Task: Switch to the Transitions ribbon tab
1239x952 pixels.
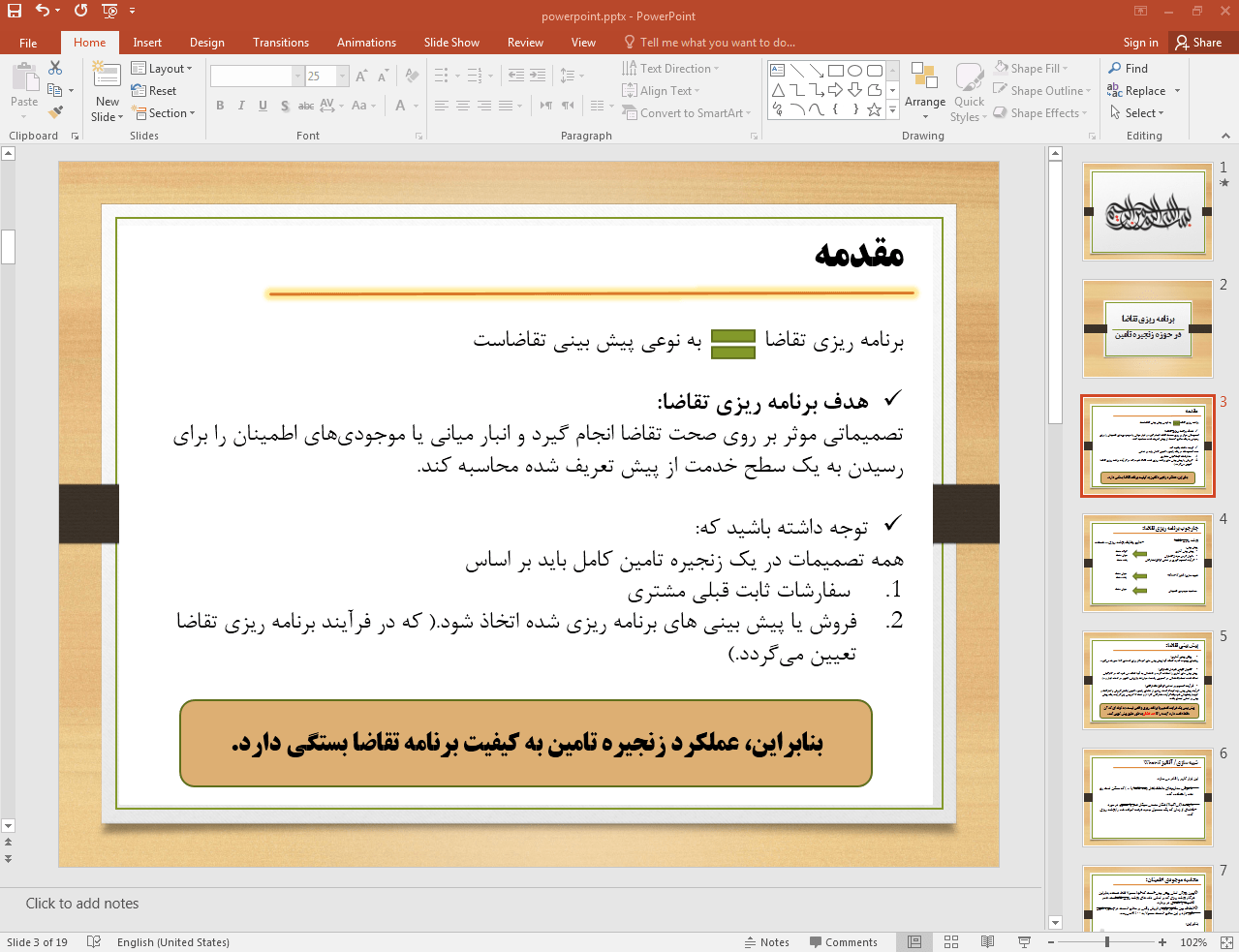Action: click(x=280, y=43)
